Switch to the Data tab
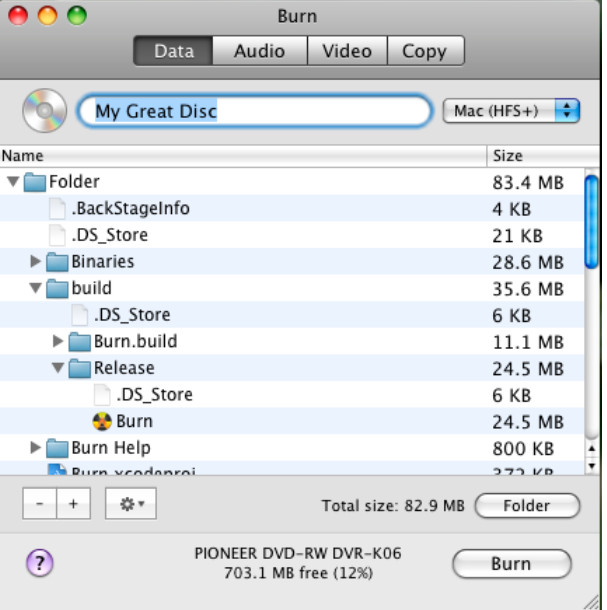Viewport: 607px width, 610px height. (x=174, y=51)
